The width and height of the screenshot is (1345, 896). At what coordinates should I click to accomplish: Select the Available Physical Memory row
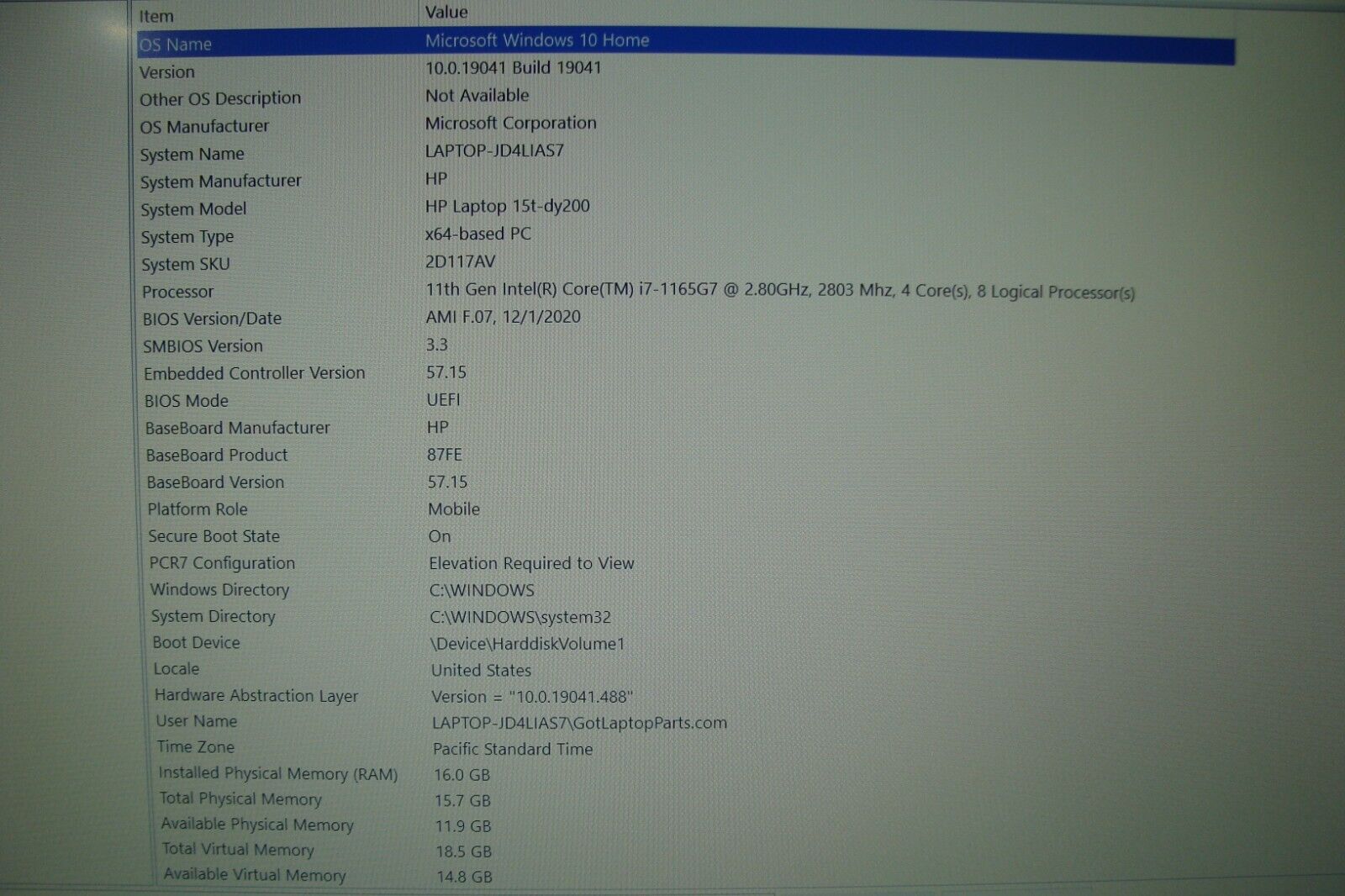257,825
